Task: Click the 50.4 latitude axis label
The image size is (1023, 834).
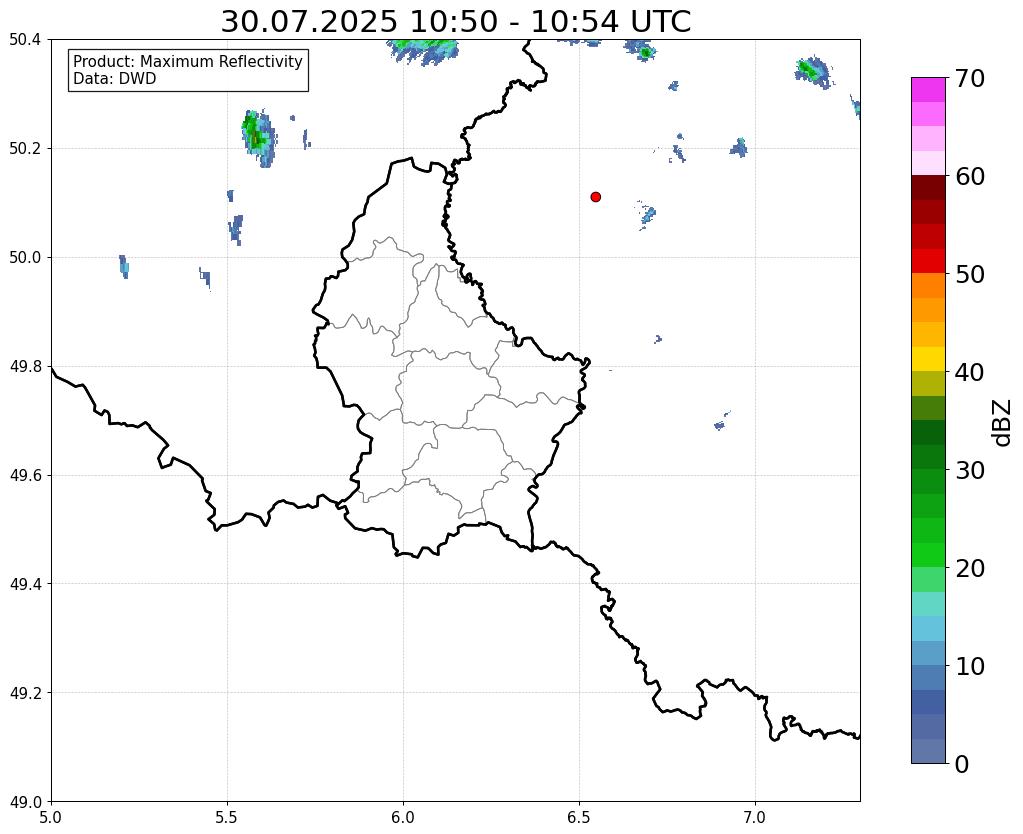Action: tap(25, 40)
